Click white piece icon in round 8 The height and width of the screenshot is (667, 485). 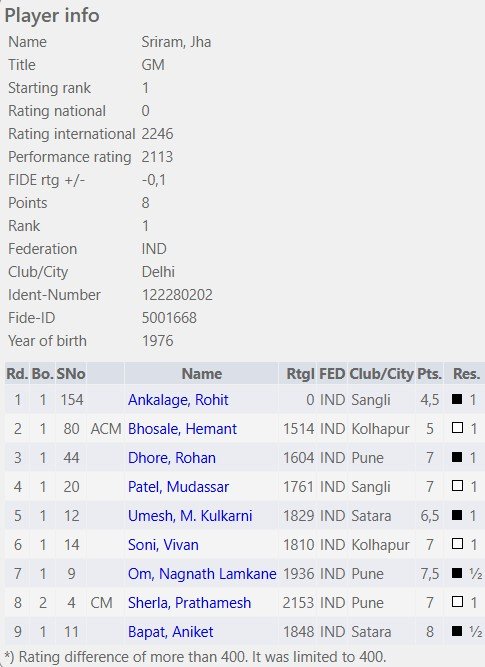[457, 601]
